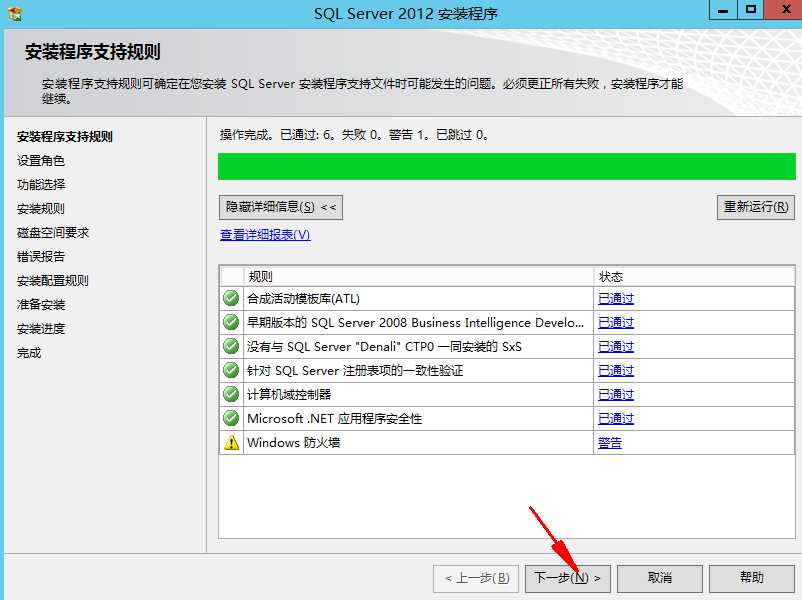The width and height of the screenshot is (802, 600).
Task: Click the SQL Server setup title bar icon
Action: (15, 13)
